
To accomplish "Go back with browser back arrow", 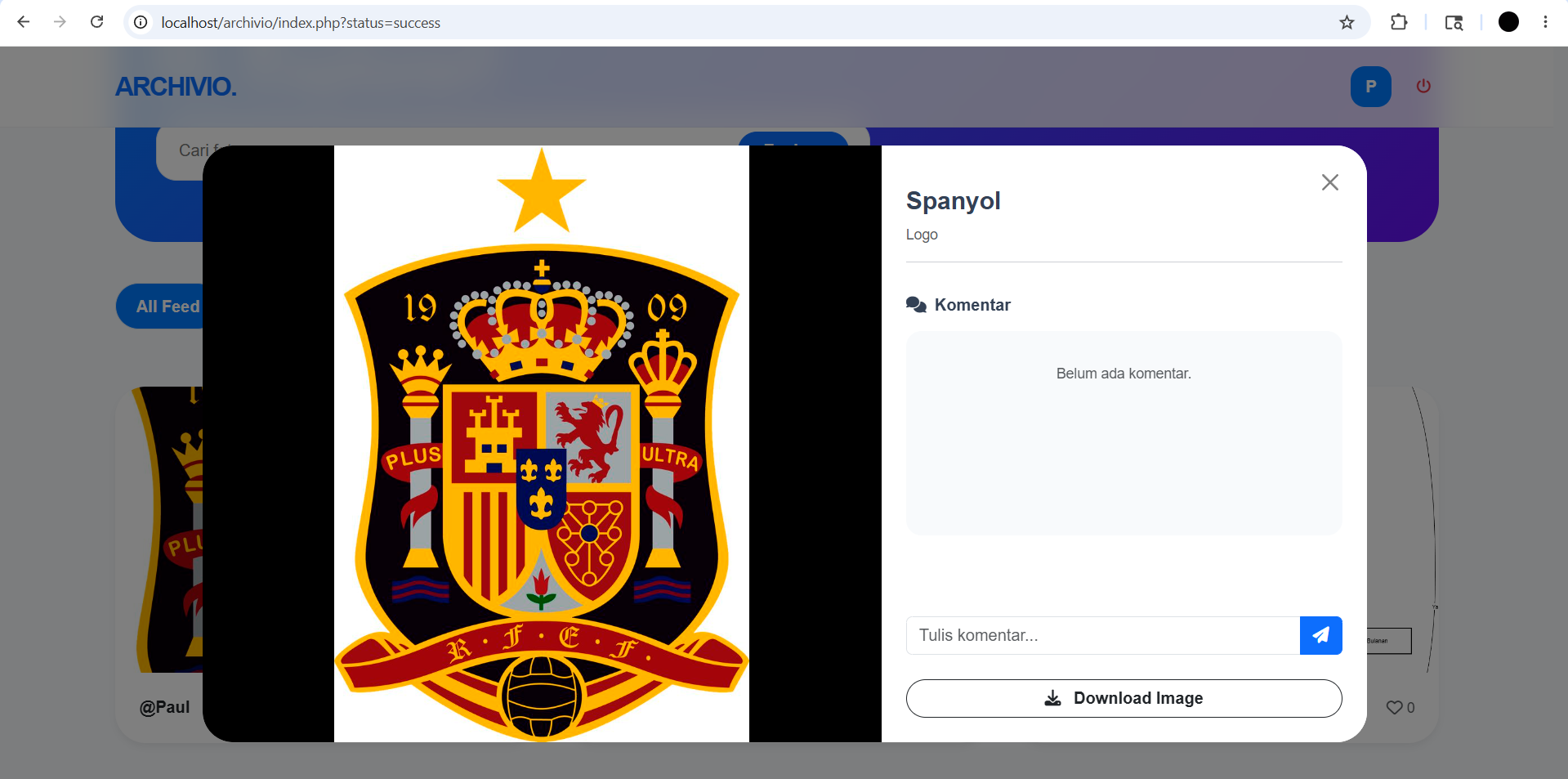I will (x=23, y=22).
